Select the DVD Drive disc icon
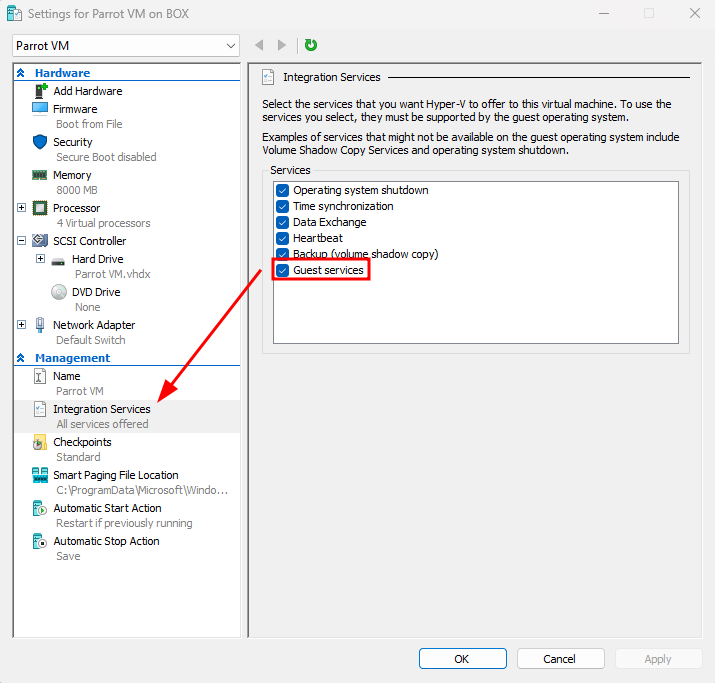715x683 pixels. pos(59,292)
